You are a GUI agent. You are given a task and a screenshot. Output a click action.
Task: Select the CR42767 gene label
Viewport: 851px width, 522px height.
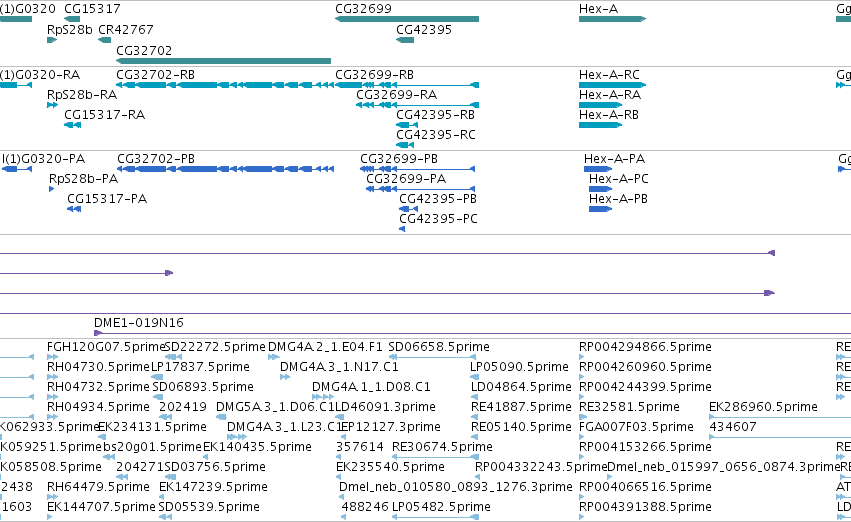click(x=126, y=30)
